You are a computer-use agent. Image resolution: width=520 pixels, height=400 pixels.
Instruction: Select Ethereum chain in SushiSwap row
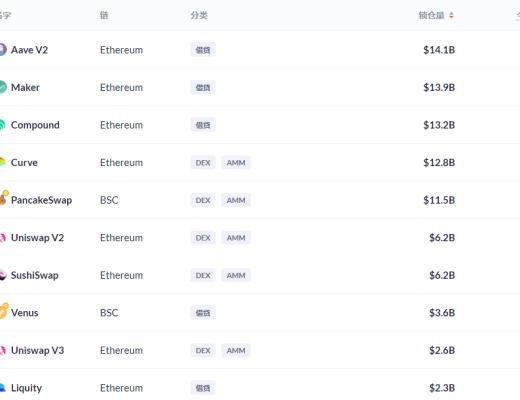tap(121, 275)
